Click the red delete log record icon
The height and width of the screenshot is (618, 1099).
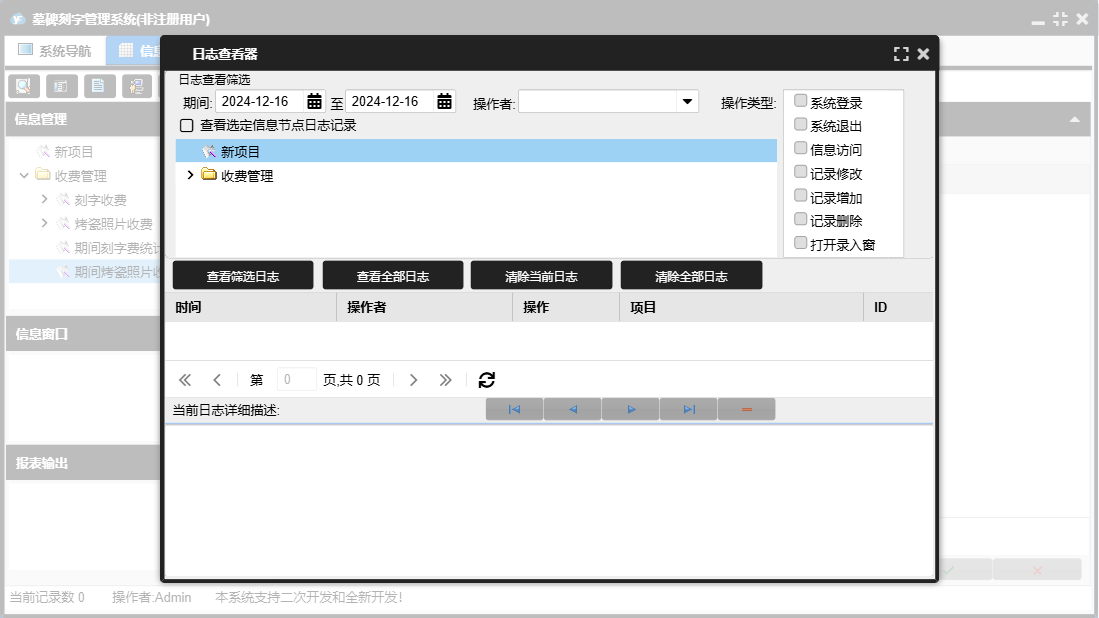[x=746, y=409]
